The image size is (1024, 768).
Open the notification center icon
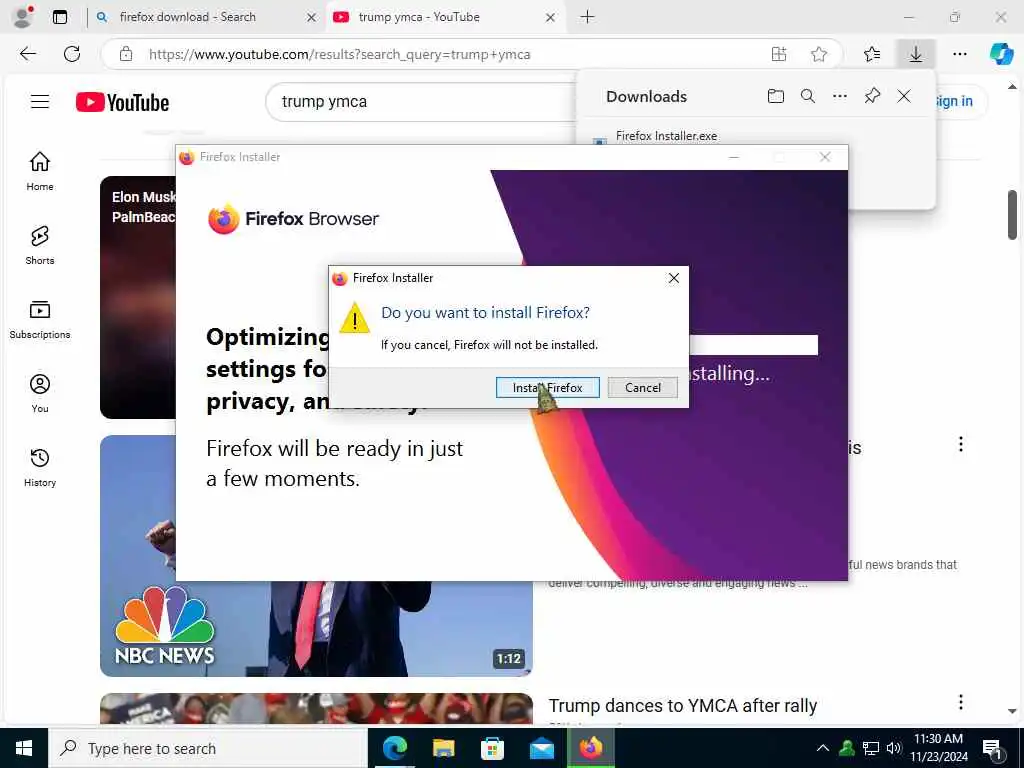(992, 748)
